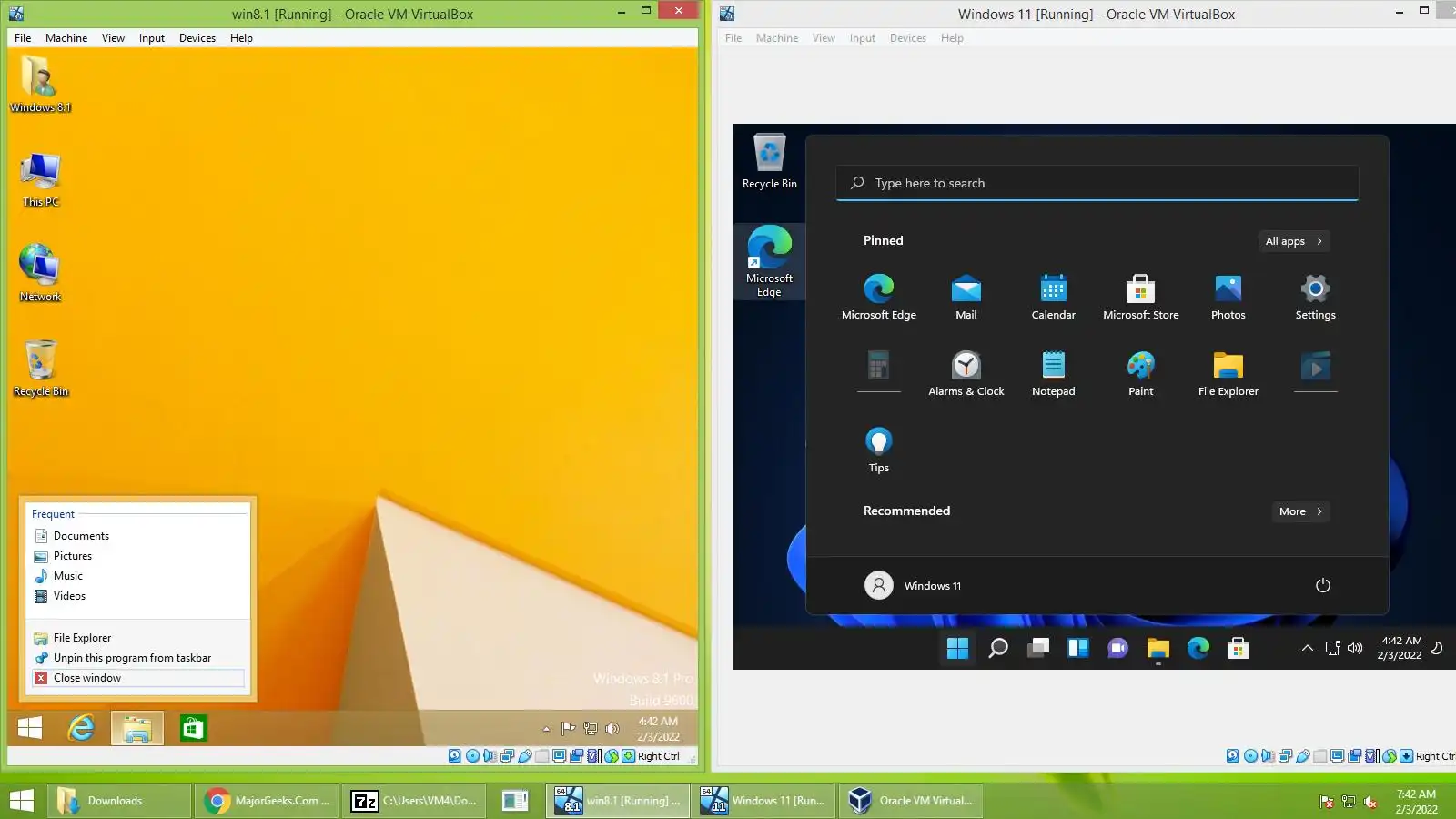1456x819 pixels.
Task: Switch to Oracle VM VirtualBox Manager on host taskbar
Action: tap(911, 801)
